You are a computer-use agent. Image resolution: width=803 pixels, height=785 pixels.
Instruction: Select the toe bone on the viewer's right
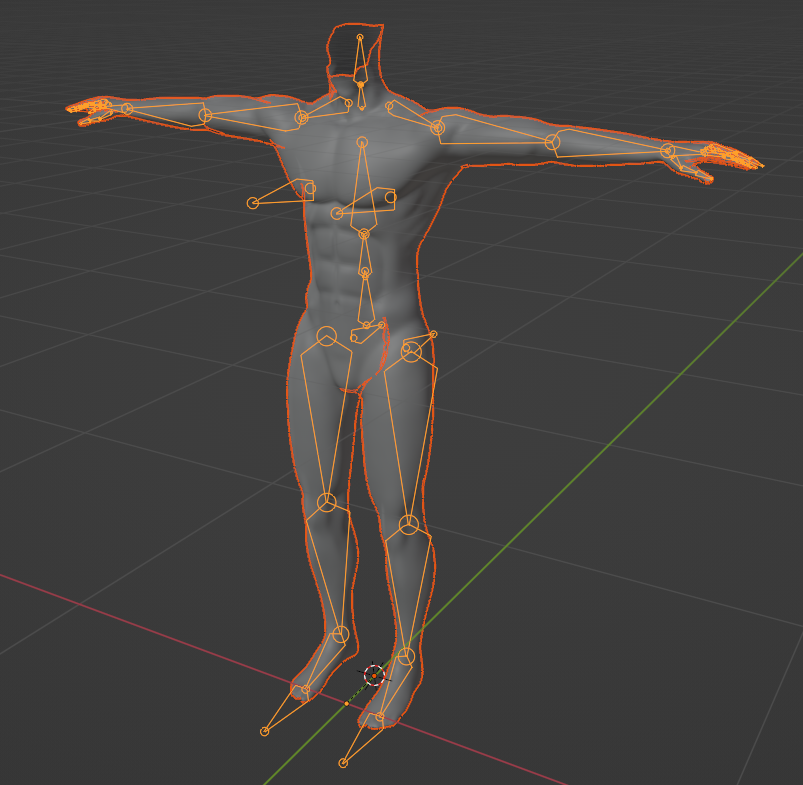pyautogui.click(x=361, y=740)
